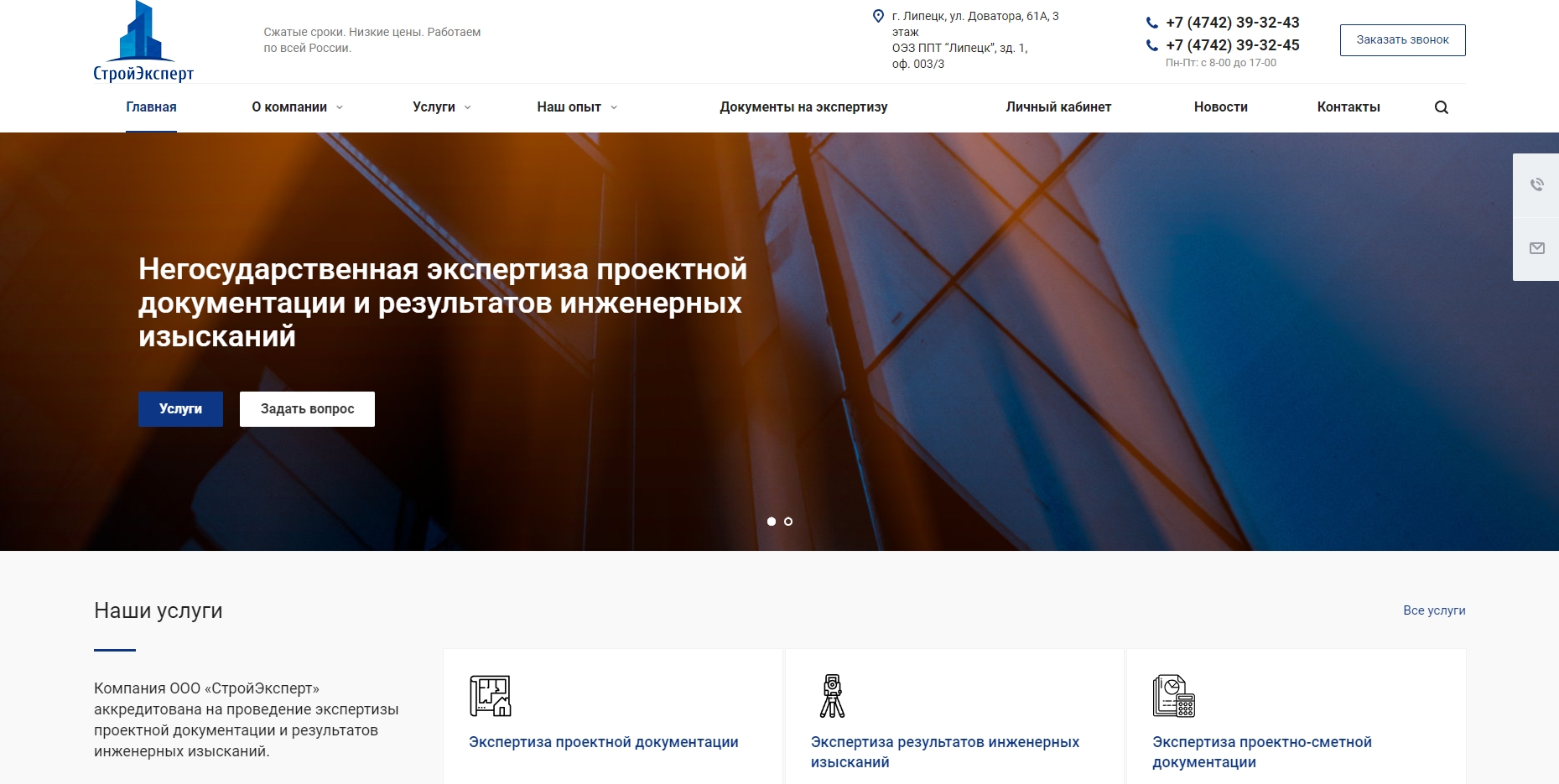The width and height of the screenshot is (1559, 784).
Task: Click the working hours Пн-Пт text
Action: [1221, 63]
